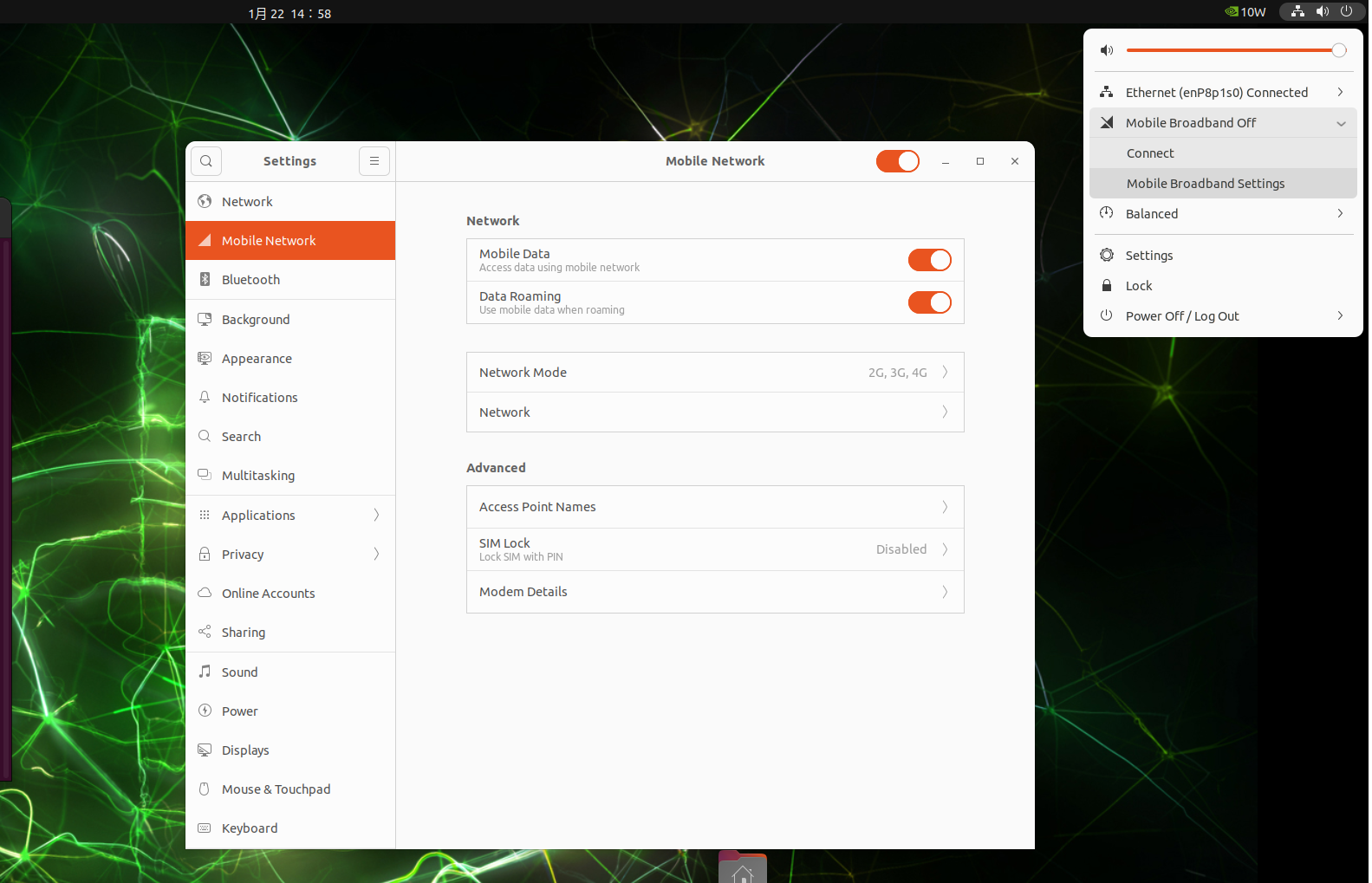Viewport: 1372px width, 883px height.
Task: Click the speaker icon beside volume slider
Action: (x=1107, y=50)
